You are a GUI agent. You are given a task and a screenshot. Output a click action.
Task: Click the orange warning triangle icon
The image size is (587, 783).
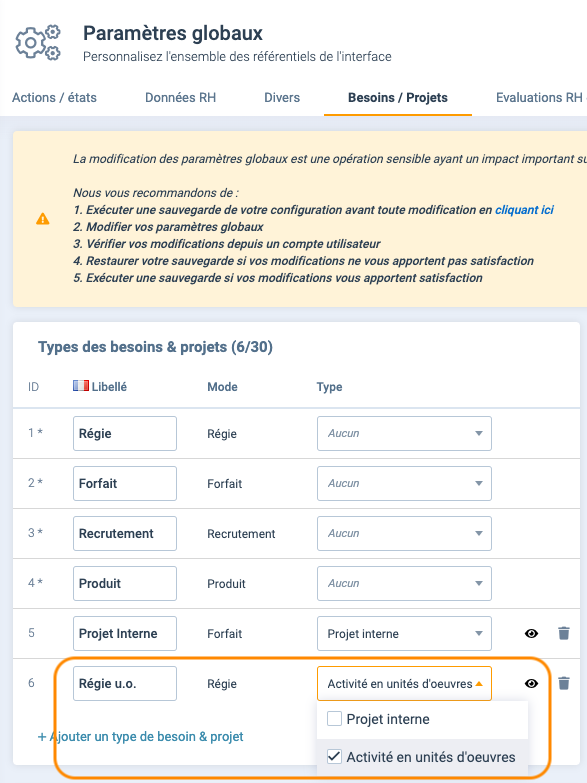click(x=43, y=219)
